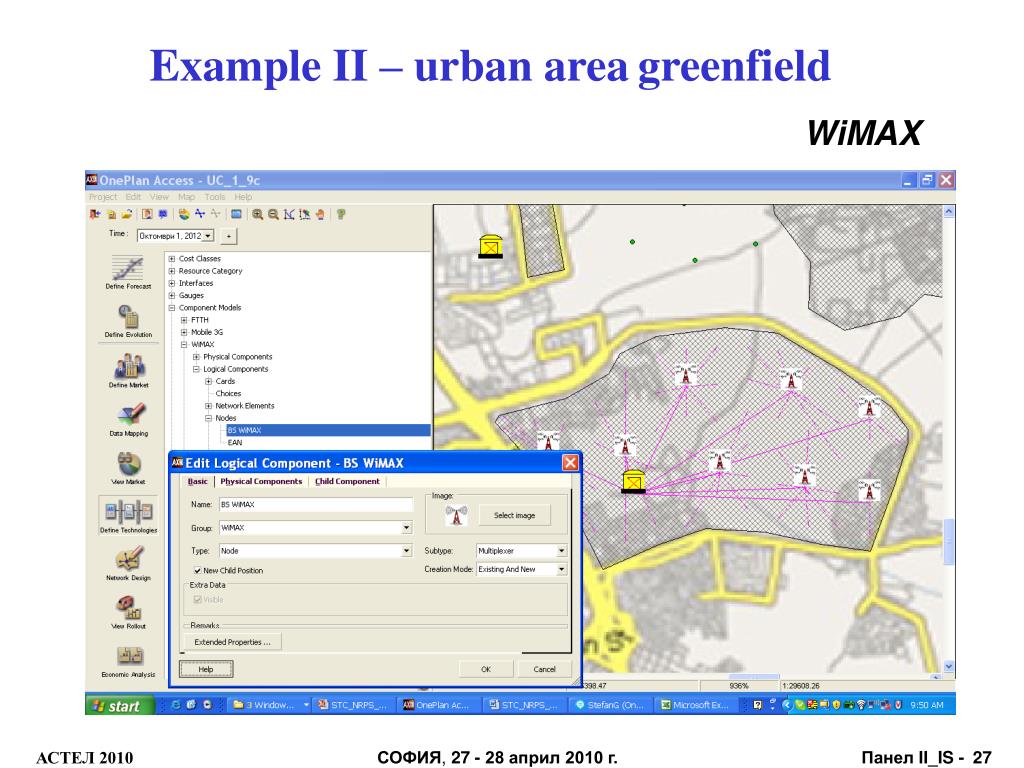1024x768 pixels.
Task: Expand the Physical Components node
Action: pos(196,357)
